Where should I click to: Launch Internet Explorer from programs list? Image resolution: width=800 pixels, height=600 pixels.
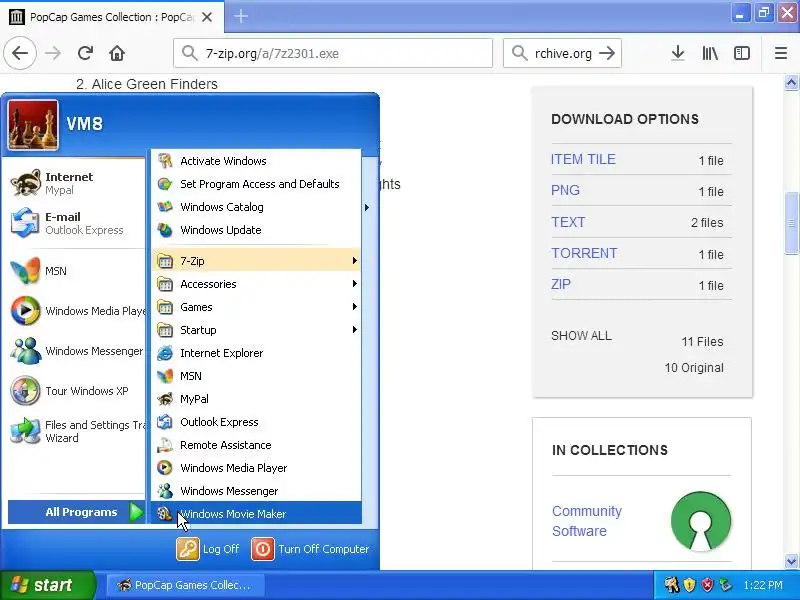coord(257,353)
